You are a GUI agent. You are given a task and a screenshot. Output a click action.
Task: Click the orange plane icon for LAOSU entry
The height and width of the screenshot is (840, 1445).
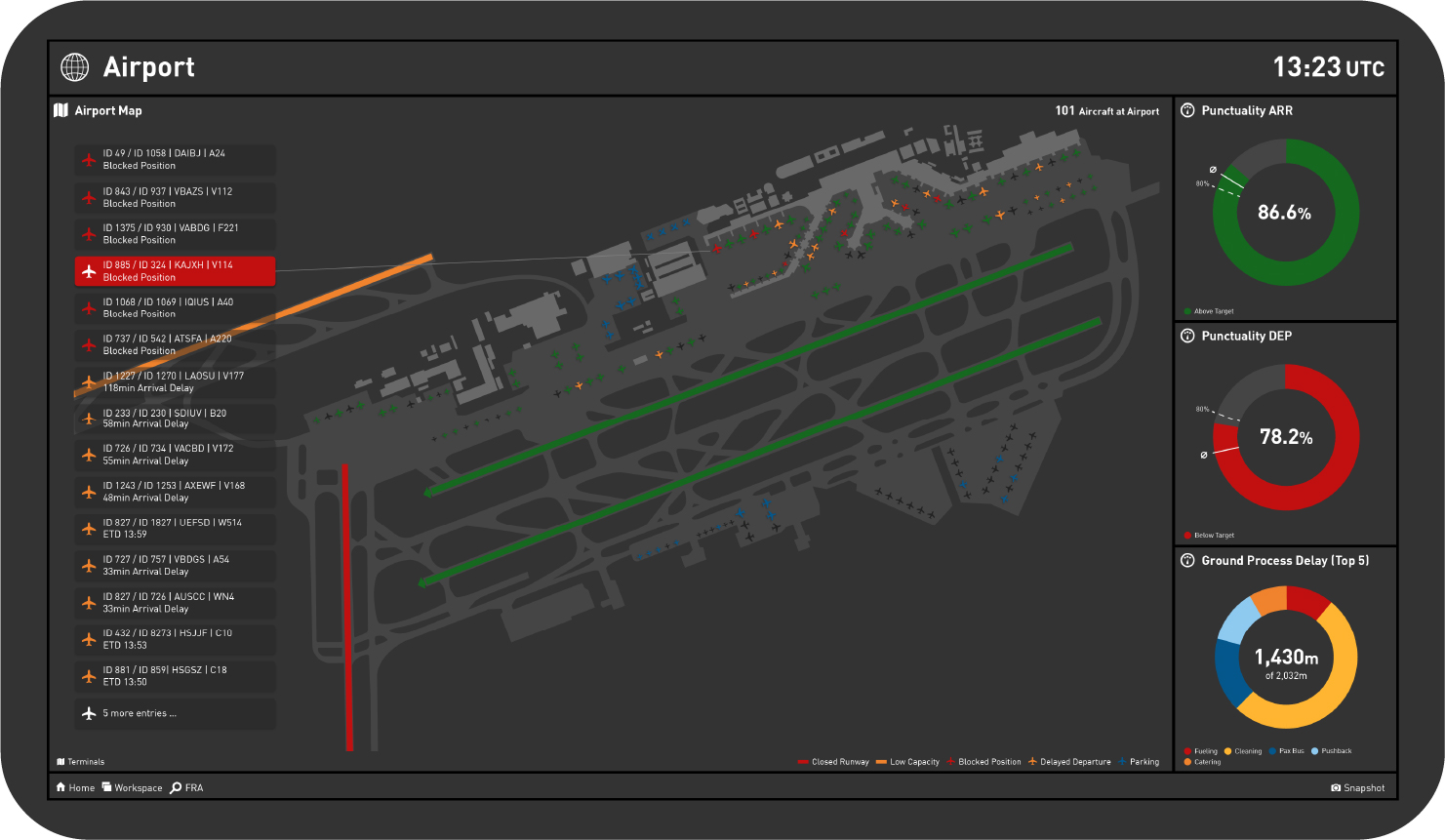89,382
